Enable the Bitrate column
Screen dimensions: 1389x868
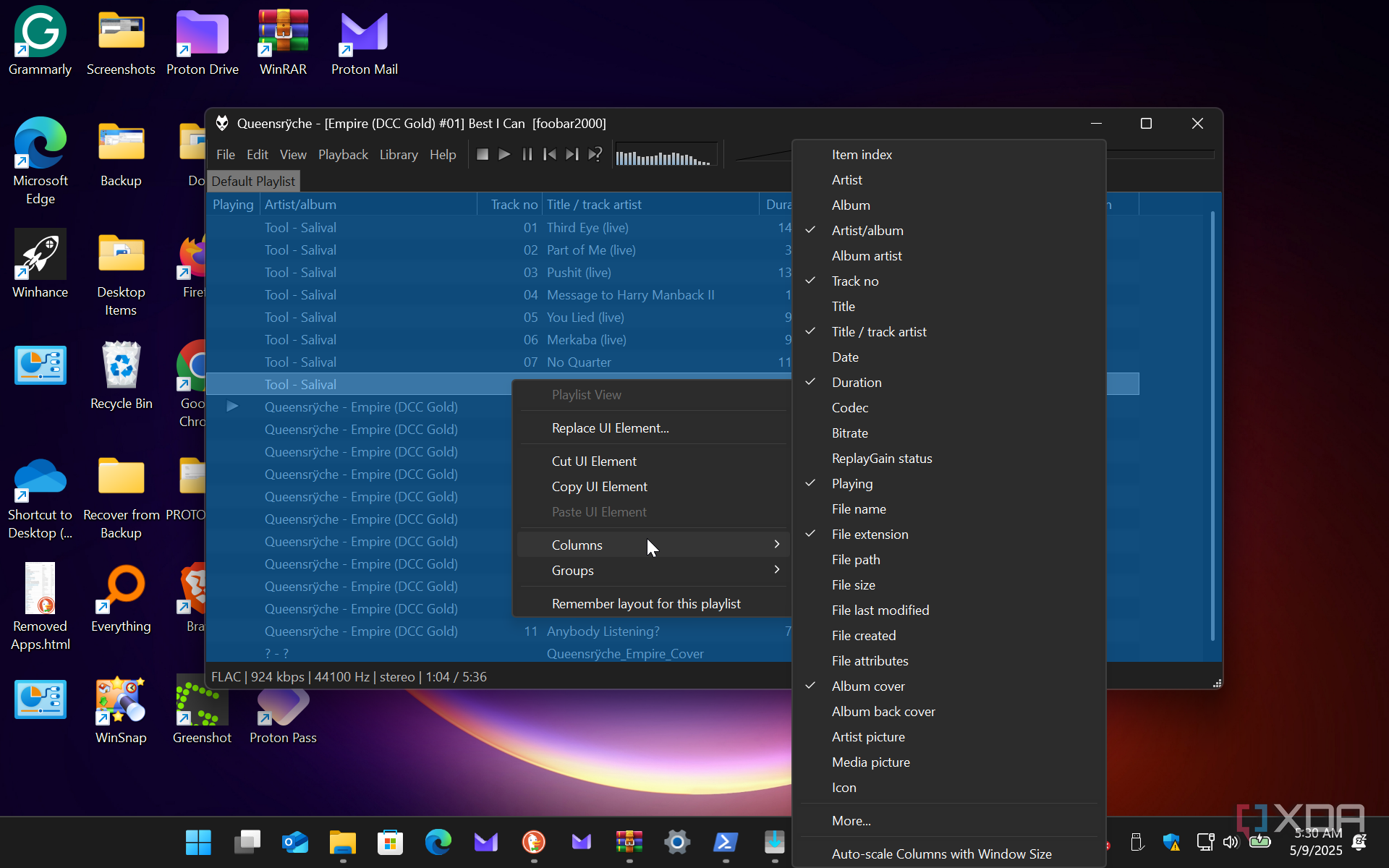[849, 433]
